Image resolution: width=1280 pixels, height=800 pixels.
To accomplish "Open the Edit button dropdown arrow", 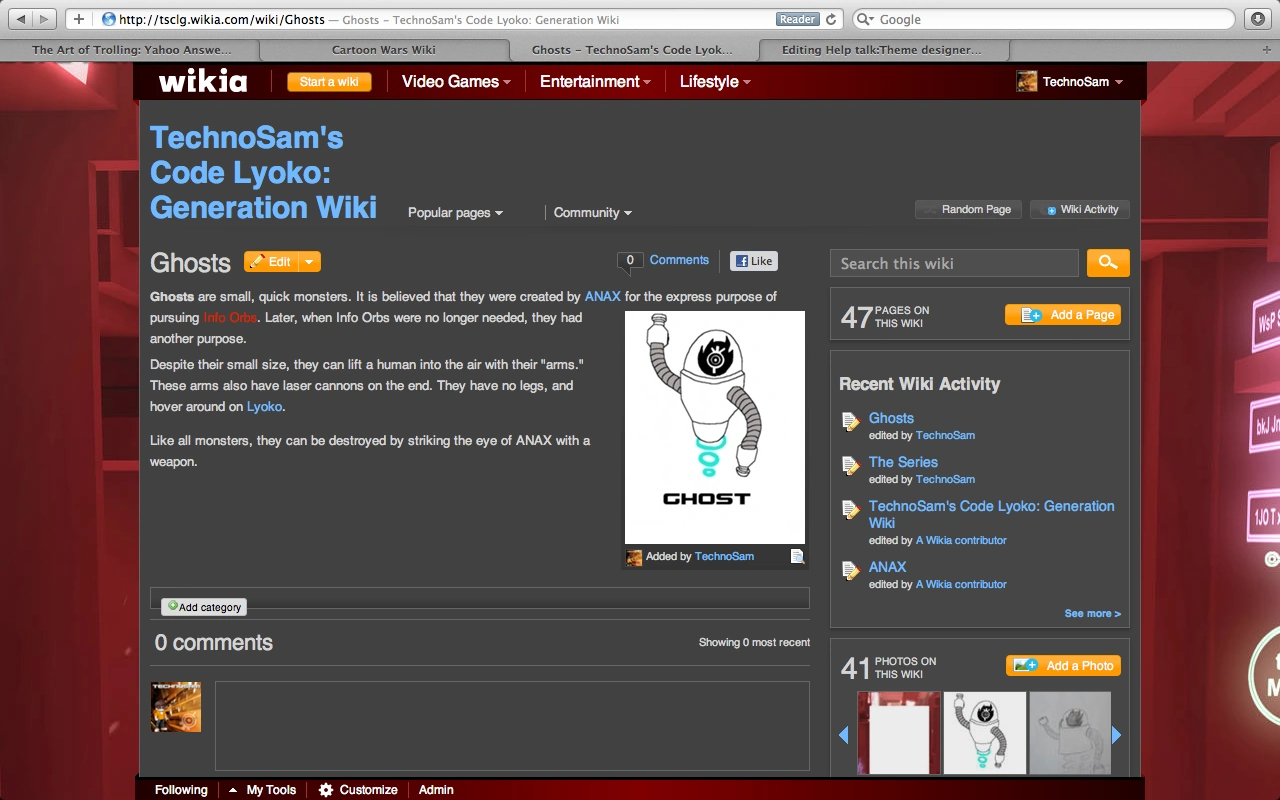I will pyautogui.click(x=310, y=262).
